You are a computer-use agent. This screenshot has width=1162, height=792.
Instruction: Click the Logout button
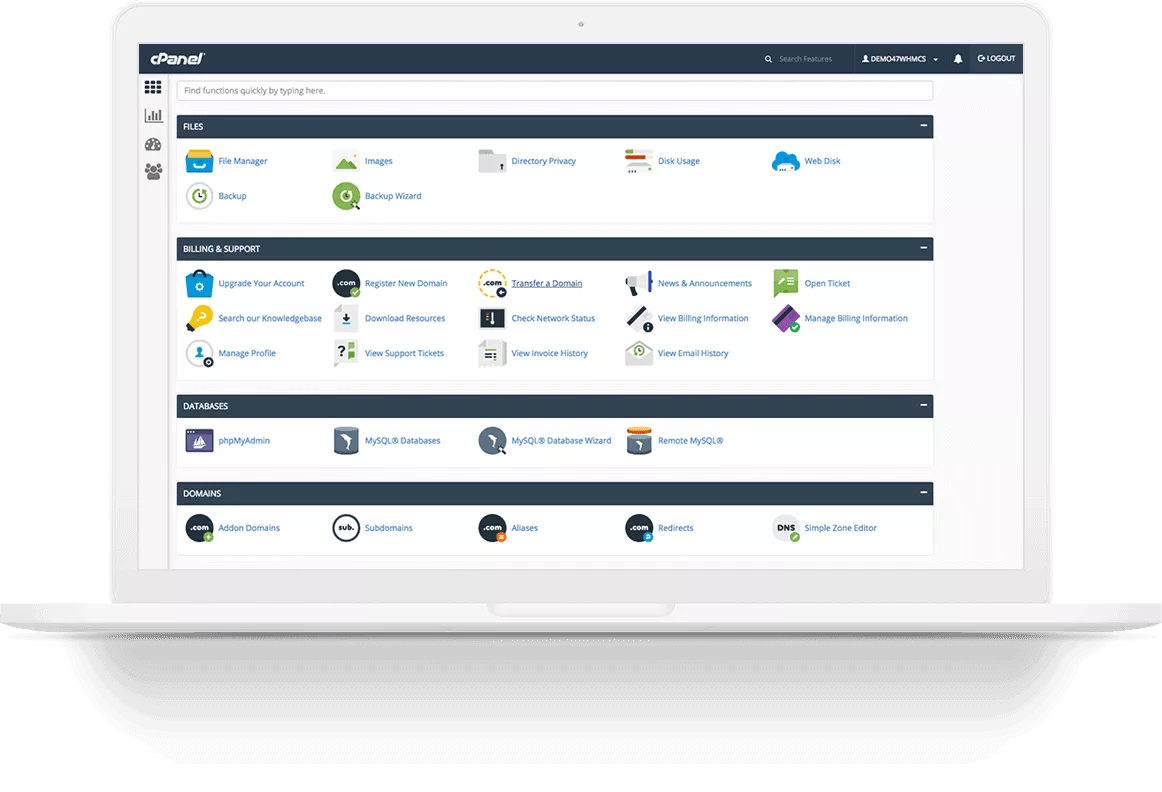[x=996, y=59]
